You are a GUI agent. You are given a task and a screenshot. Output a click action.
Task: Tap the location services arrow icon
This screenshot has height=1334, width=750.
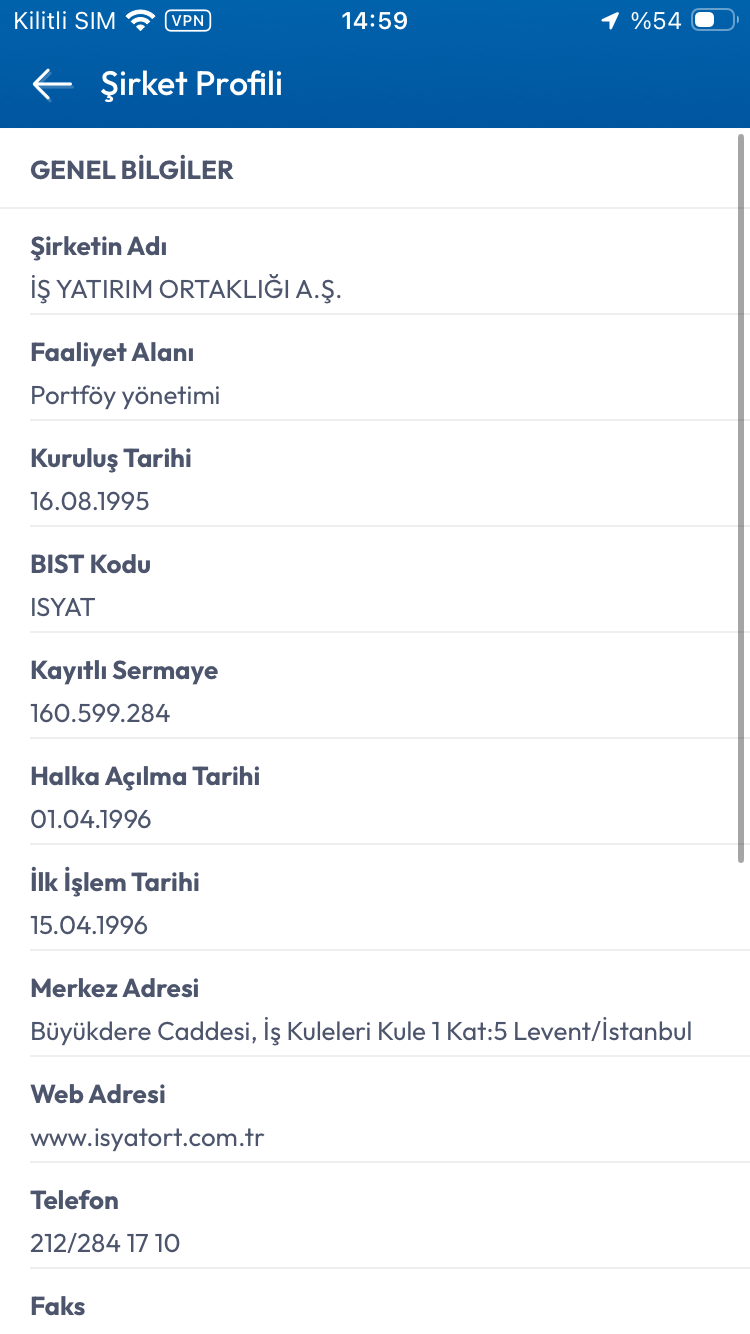tap(610, 21)
